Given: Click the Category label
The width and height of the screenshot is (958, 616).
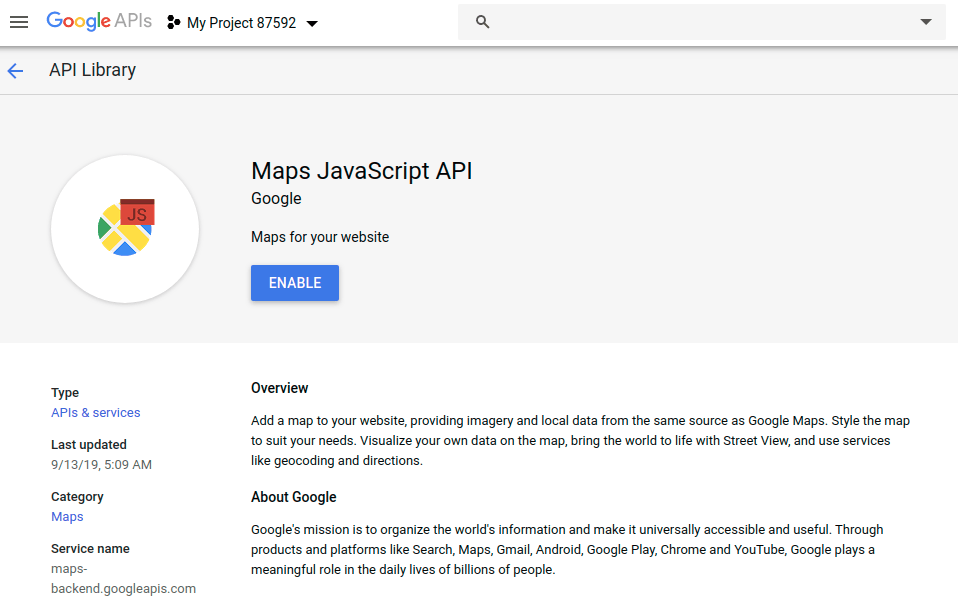Looking at the screenshot, I should coord(78,497).
